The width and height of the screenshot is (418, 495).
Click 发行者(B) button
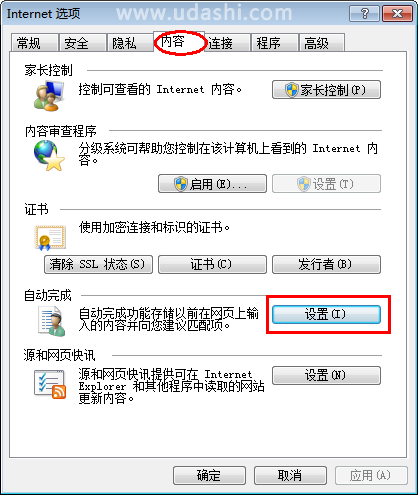pyautogui.click(x=326, y=264)
